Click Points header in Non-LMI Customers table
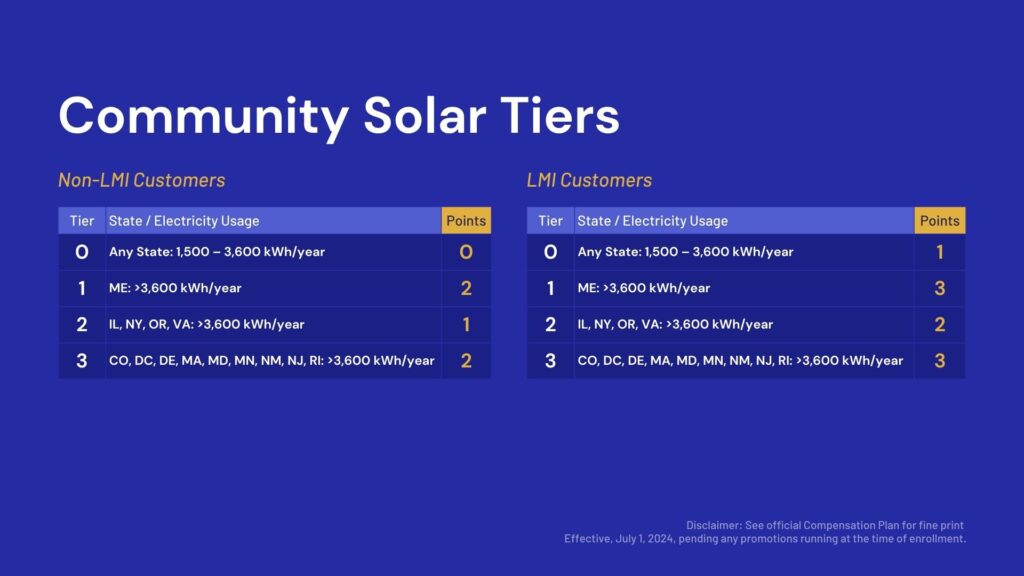Image resolution: width=1024 pixels, height=576 pixels. 466,221
